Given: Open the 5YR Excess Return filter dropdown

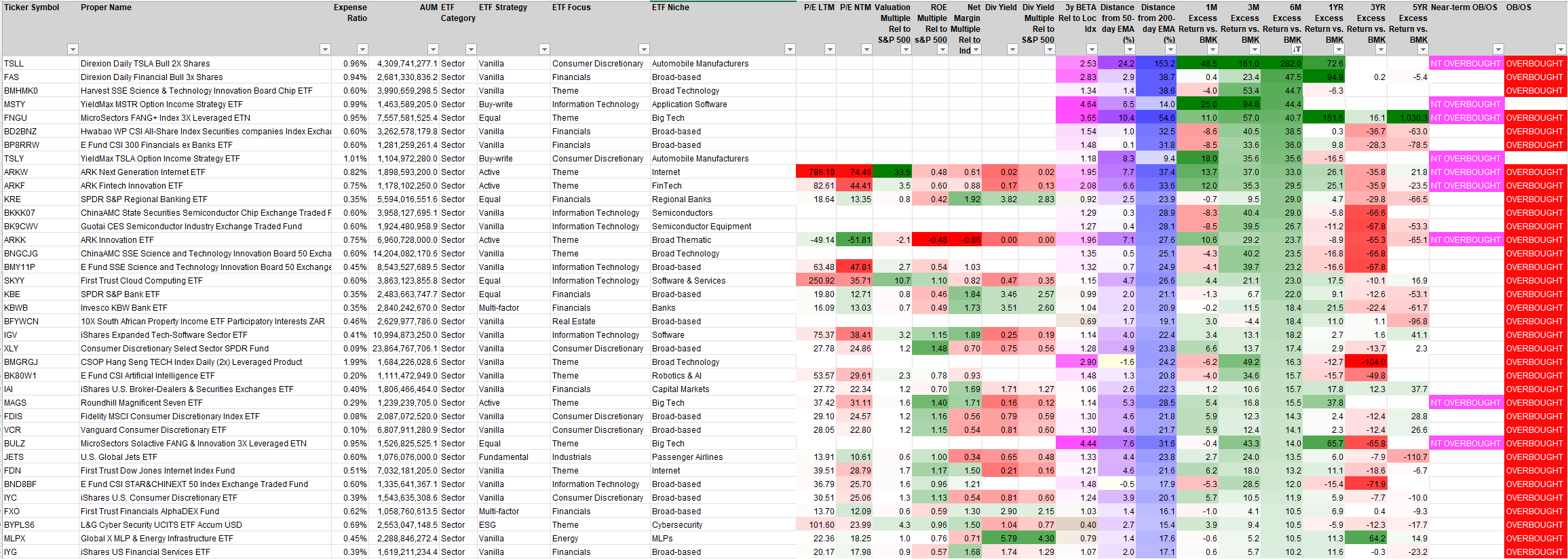Looking at the screenshot, I should point(1423,50).
